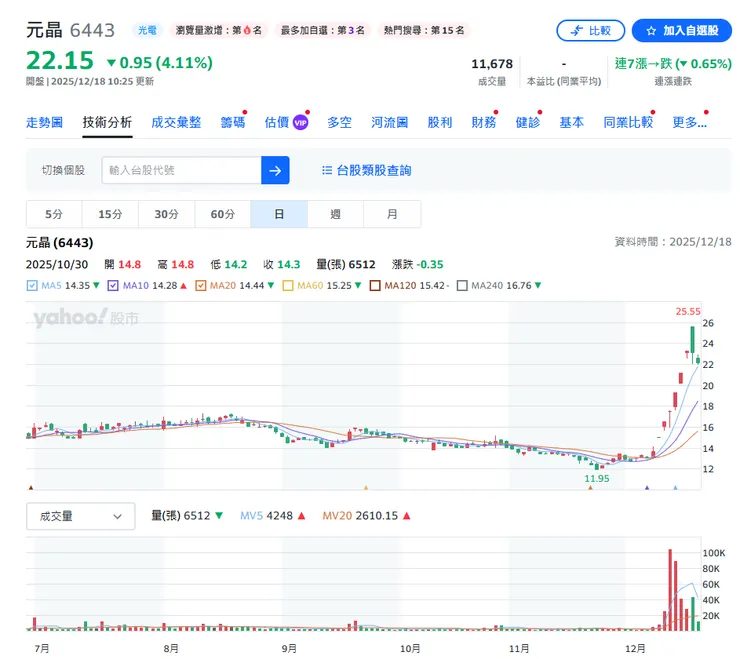Image resolution: width=740 pixels, height=659 pixels.
Task: Open the 成交彙整 tab
Action: [176, 123]
